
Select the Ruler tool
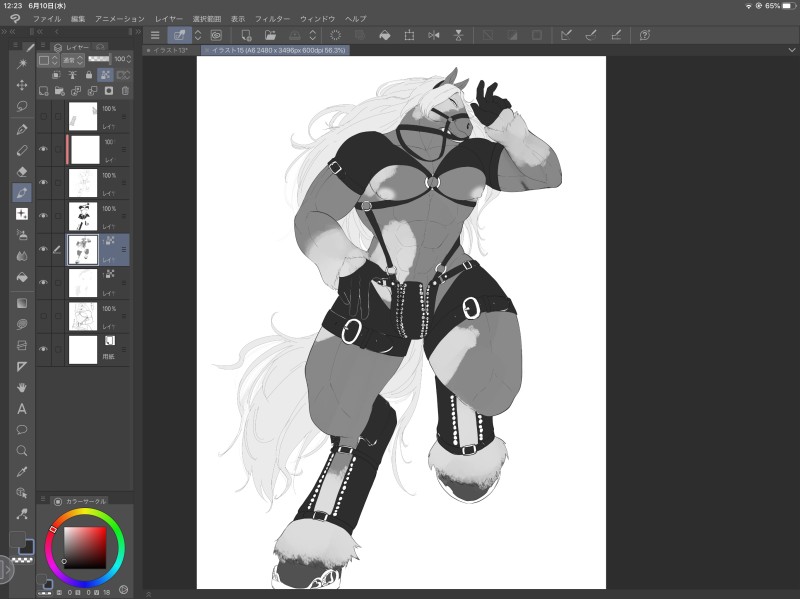[22, 366]
